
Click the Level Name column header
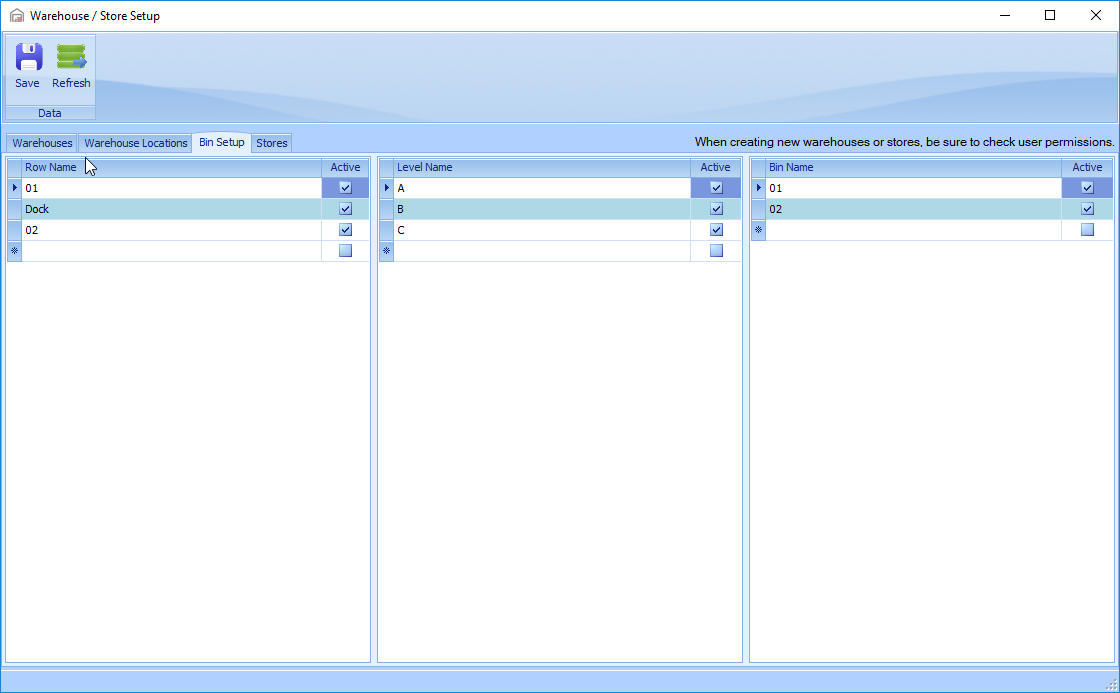[540, 167]
